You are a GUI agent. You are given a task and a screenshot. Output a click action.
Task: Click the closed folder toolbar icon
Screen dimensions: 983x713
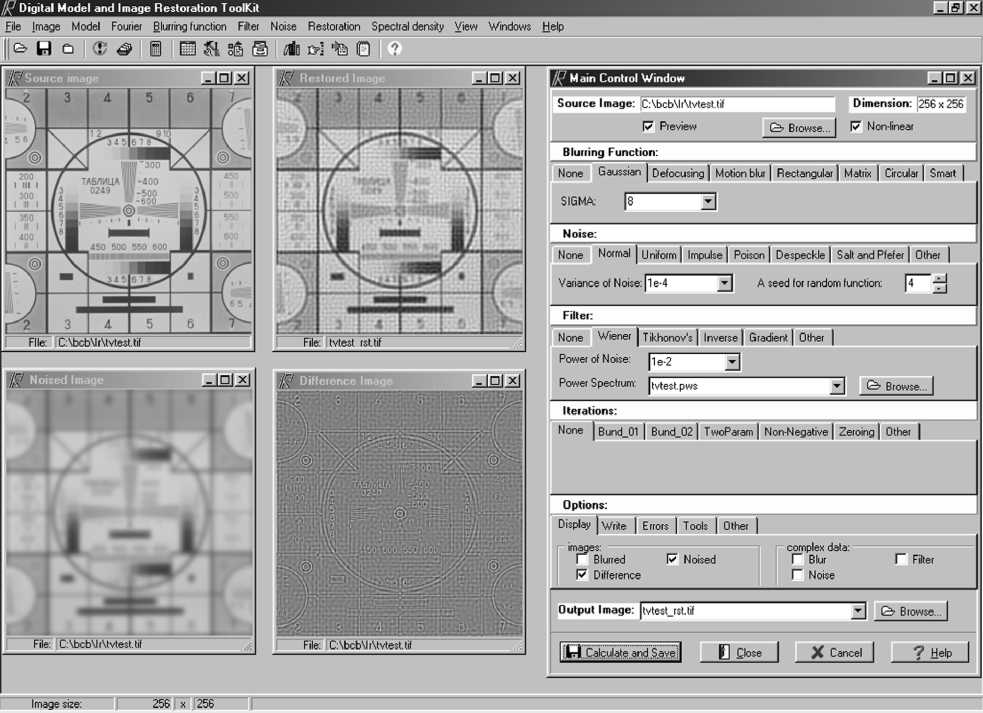point(68,48)
